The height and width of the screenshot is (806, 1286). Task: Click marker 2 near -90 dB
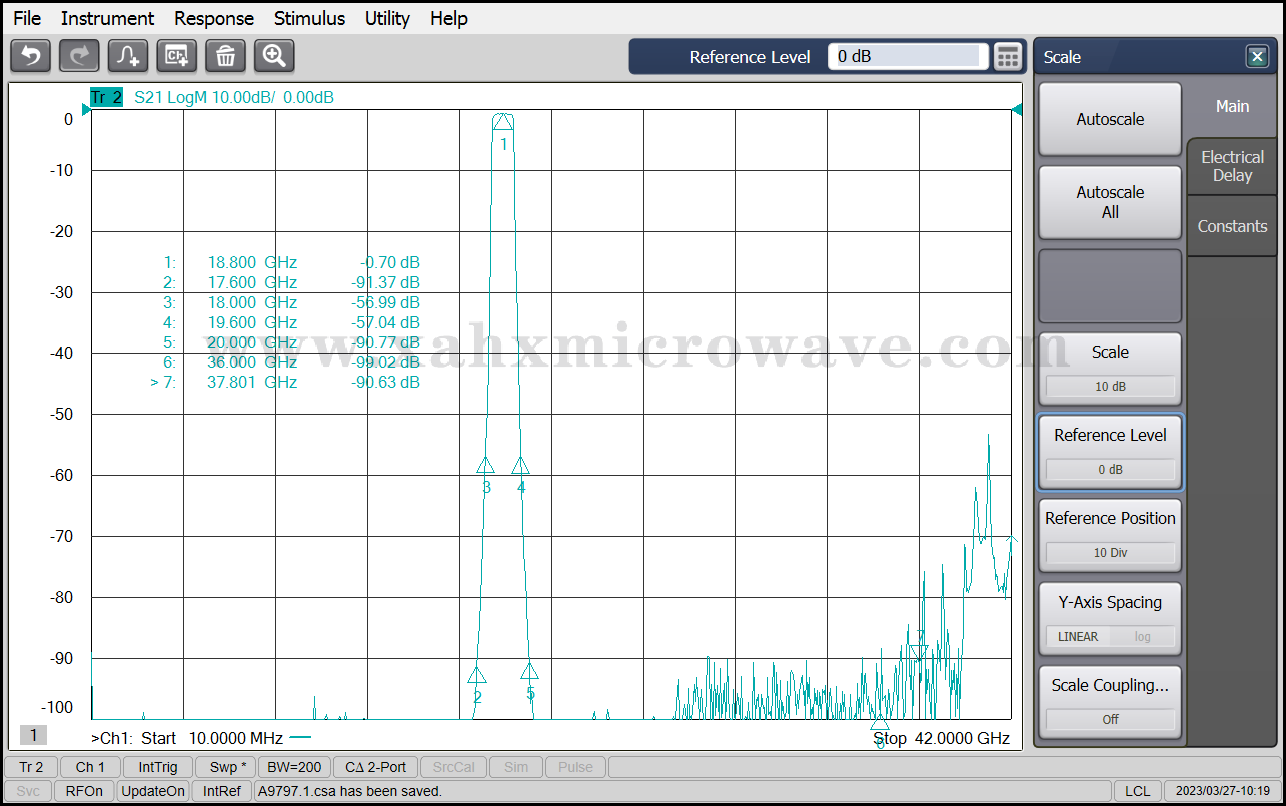tap(477, 675)
